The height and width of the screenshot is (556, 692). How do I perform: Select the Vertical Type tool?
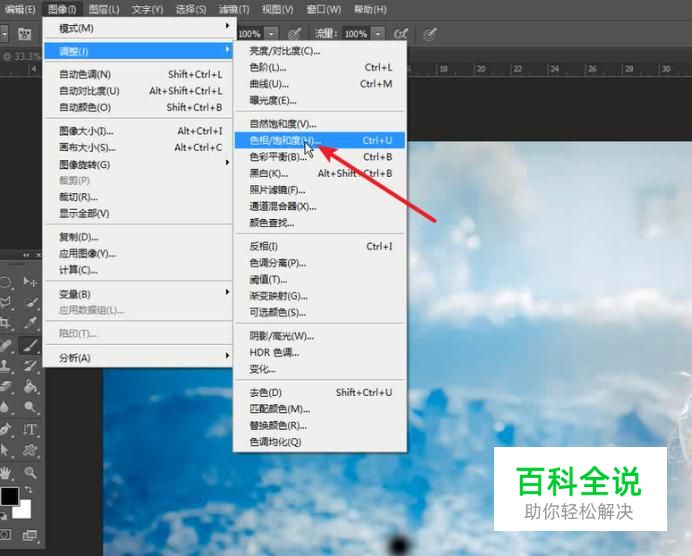pyautogui.click(x=30, y=429)
